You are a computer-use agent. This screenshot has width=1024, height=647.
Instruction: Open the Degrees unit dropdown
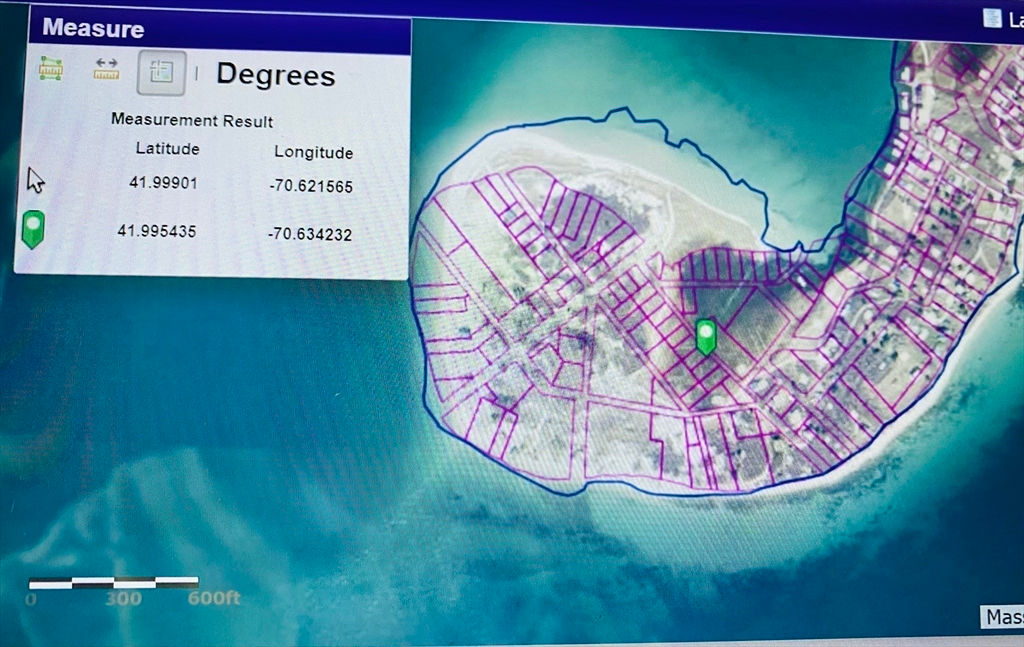click(276, 74)
